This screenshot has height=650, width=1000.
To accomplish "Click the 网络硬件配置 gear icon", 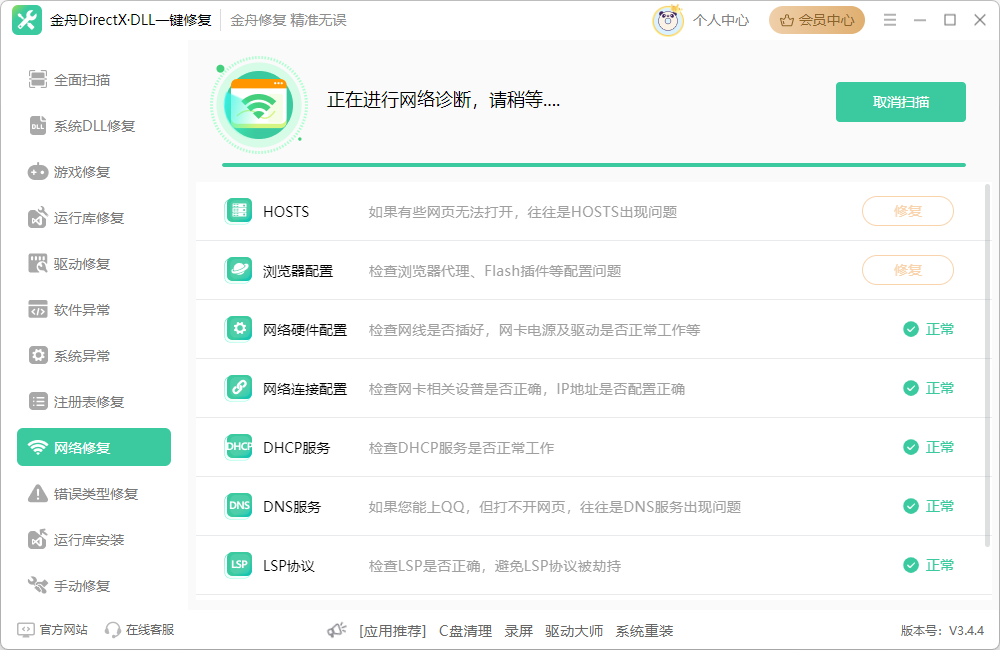I will coord(239,329).
